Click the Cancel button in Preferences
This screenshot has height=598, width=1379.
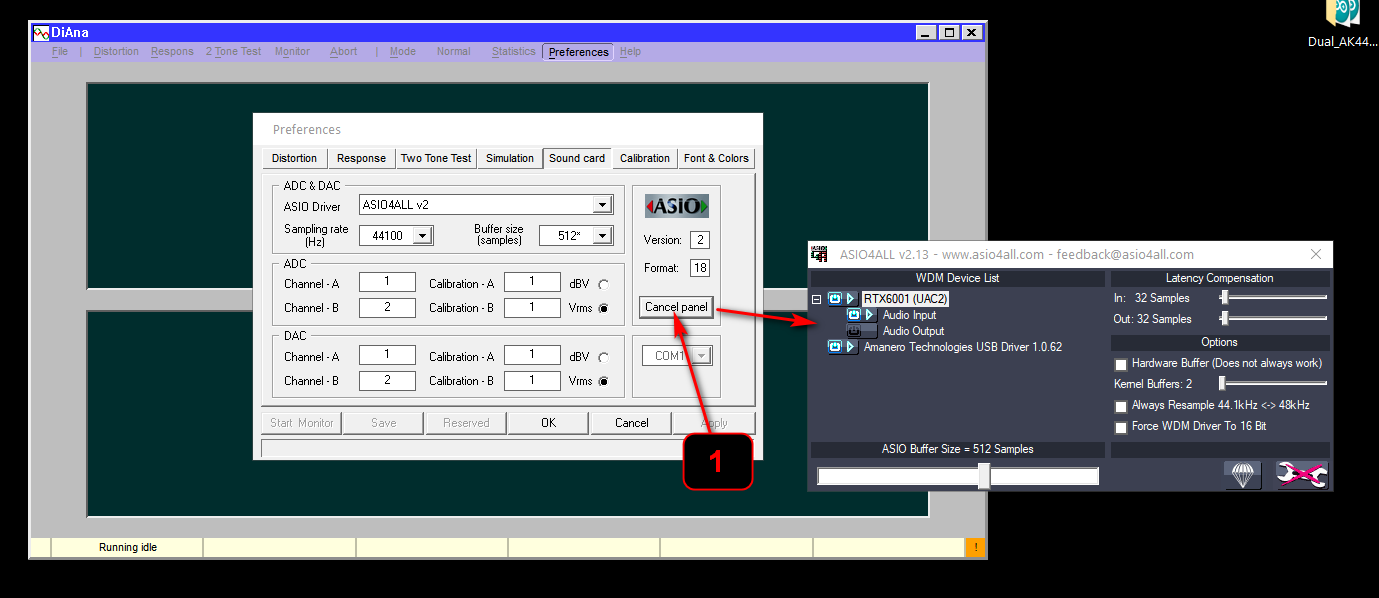tap(631, 423)
